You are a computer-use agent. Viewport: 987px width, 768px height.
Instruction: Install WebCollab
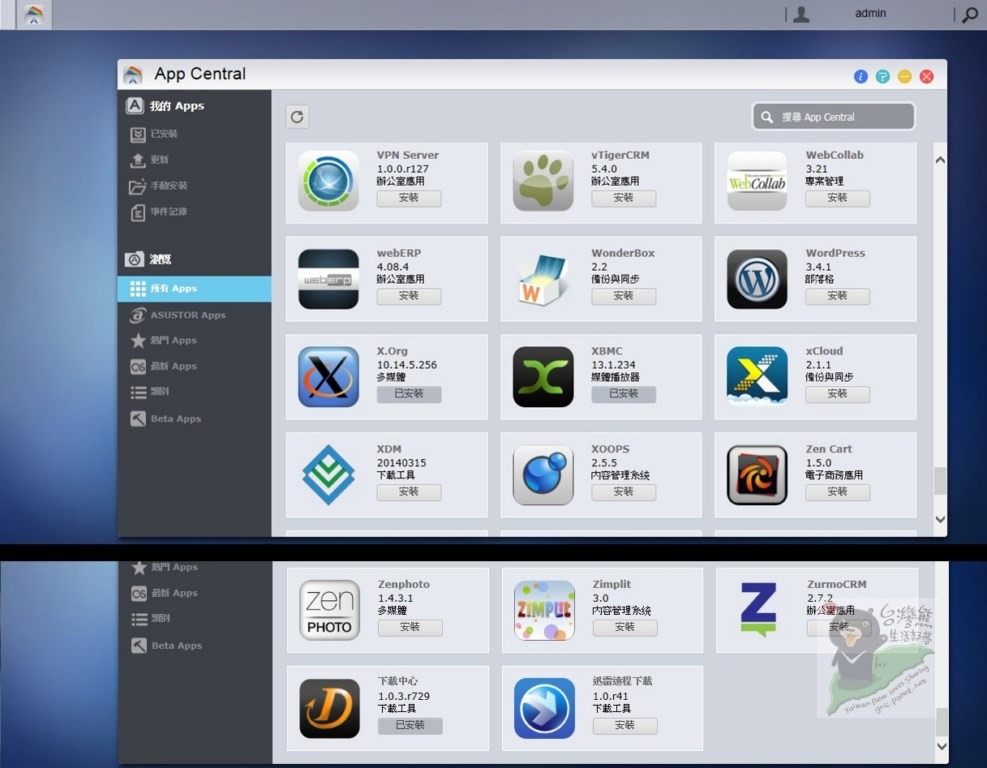[x=838, y=198]
